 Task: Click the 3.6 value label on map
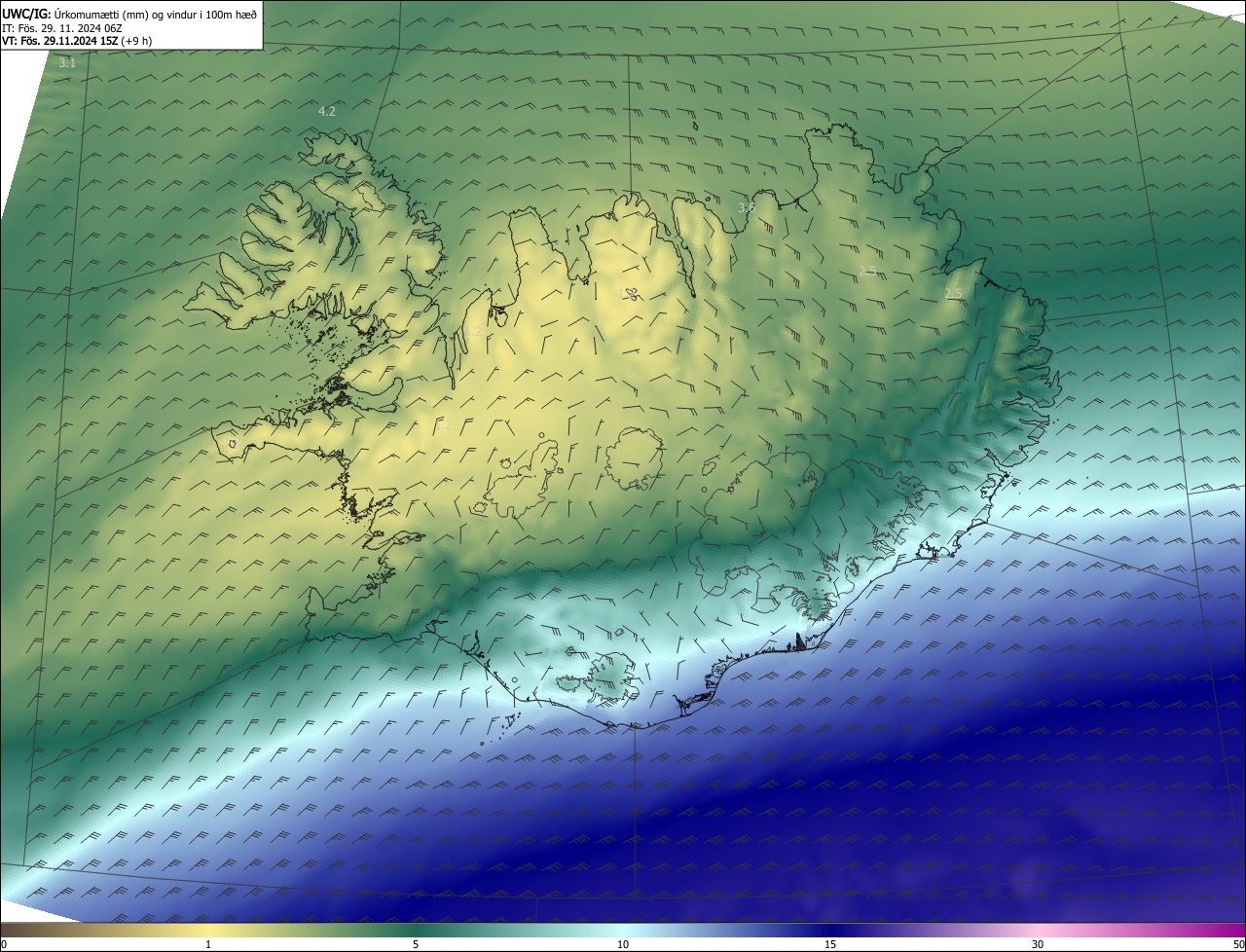[747, 207]
